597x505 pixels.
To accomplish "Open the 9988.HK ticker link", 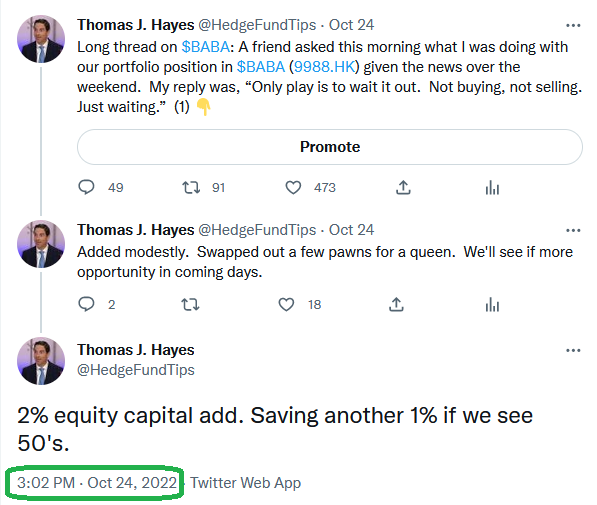I will (324, 67).
